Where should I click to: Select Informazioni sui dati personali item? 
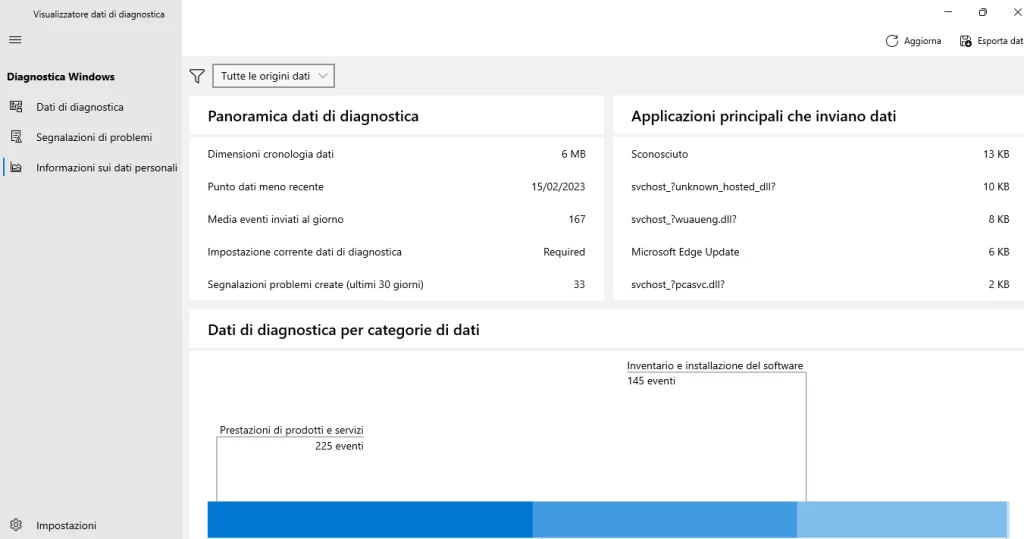pyautogui.click(x=91, y=167)
